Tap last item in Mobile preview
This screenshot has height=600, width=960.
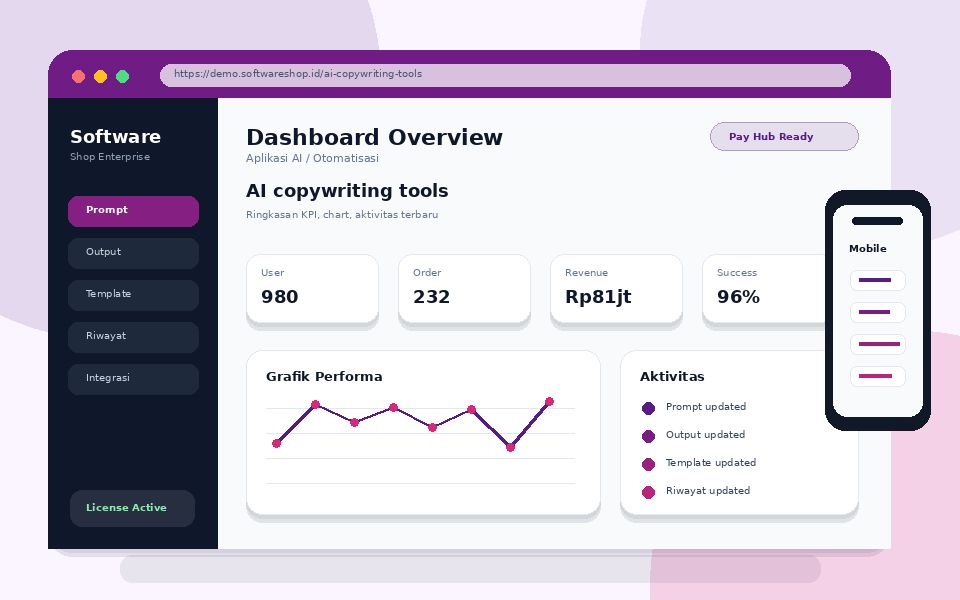tap(877, 376)
